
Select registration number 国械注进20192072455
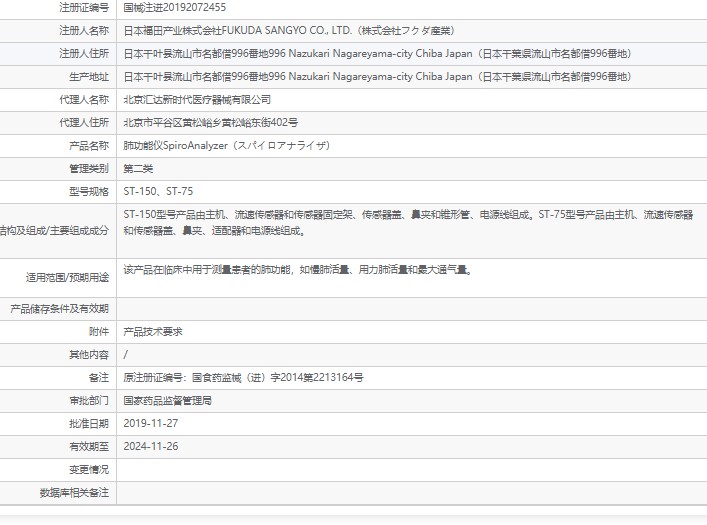174,8
